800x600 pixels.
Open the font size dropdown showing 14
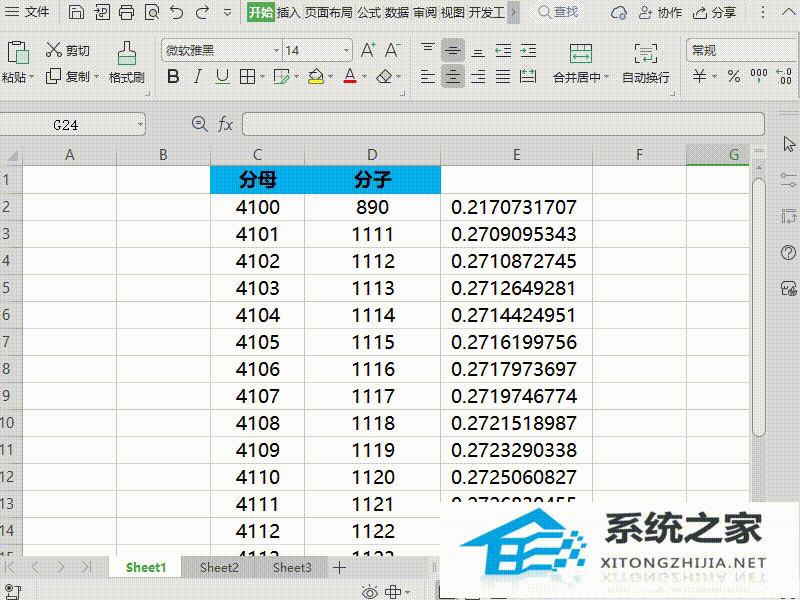pos(346,50)
